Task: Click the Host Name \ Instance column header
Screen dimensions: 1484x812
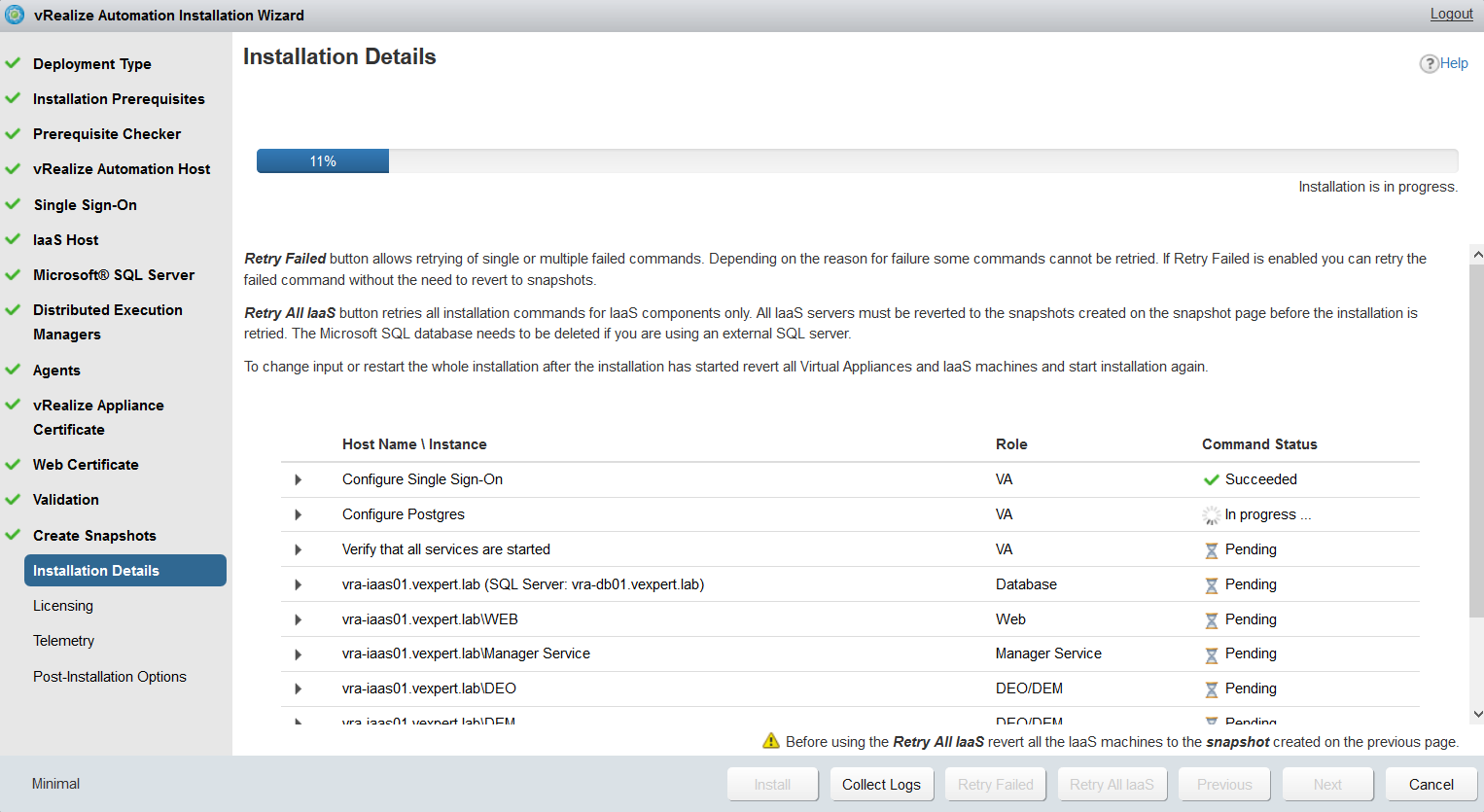Action: pyautogui.click(x=414, y=444)
